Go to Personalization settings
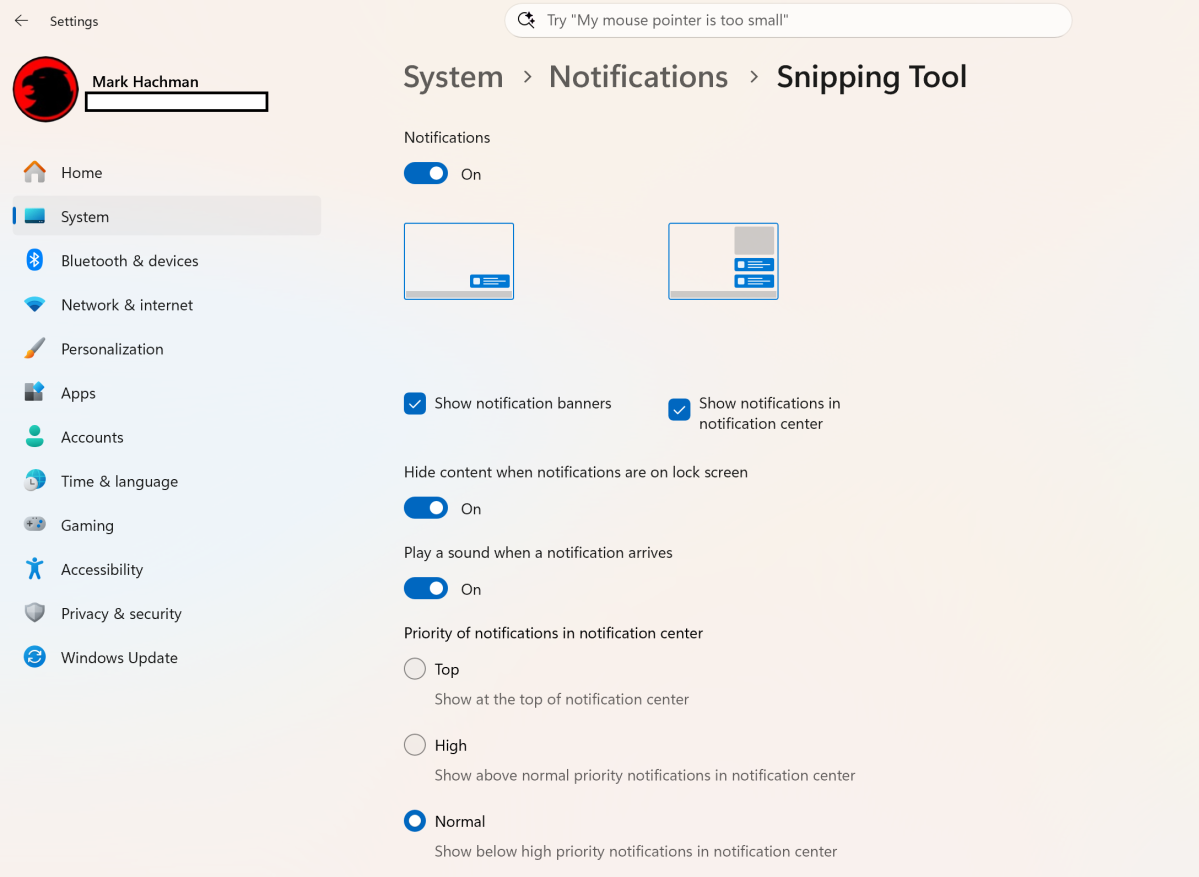The image size is (1199, 877). tap(167, 349)
